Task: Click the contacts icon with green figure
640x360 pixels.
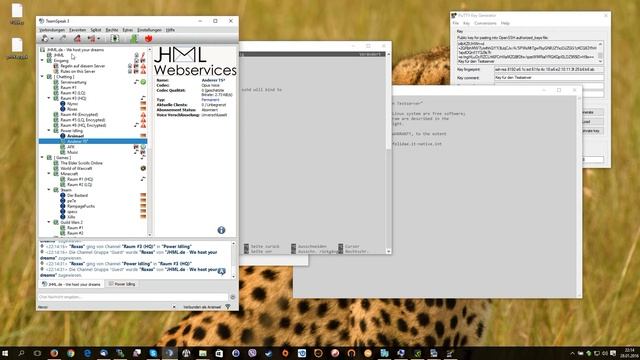Action: [x=133, y=39]
